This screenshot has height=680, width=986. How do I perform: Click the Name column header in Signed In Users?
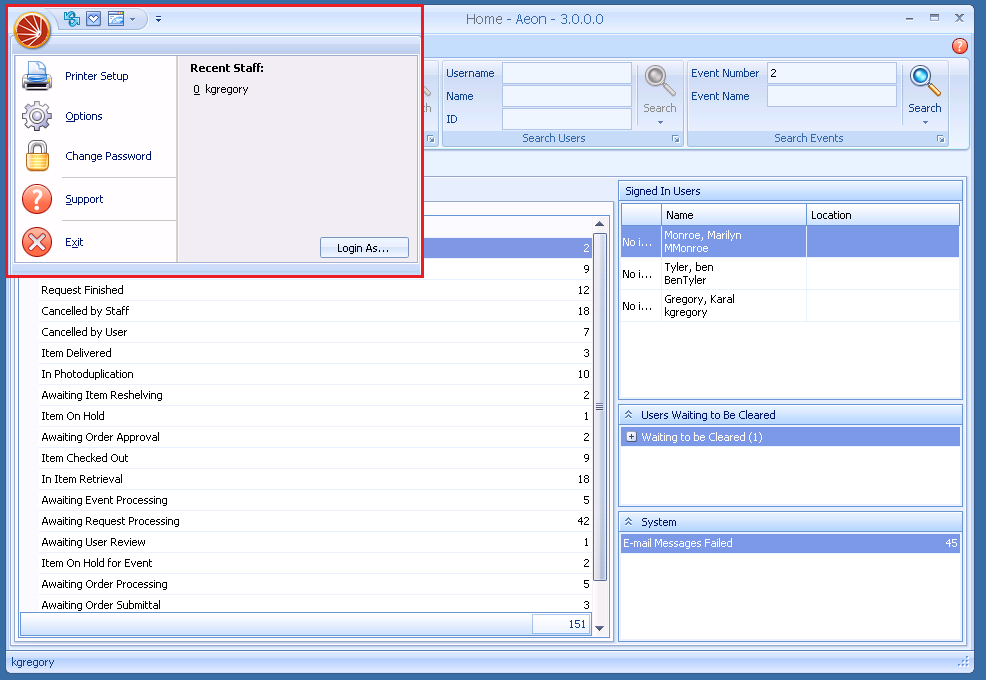(734, 215)
